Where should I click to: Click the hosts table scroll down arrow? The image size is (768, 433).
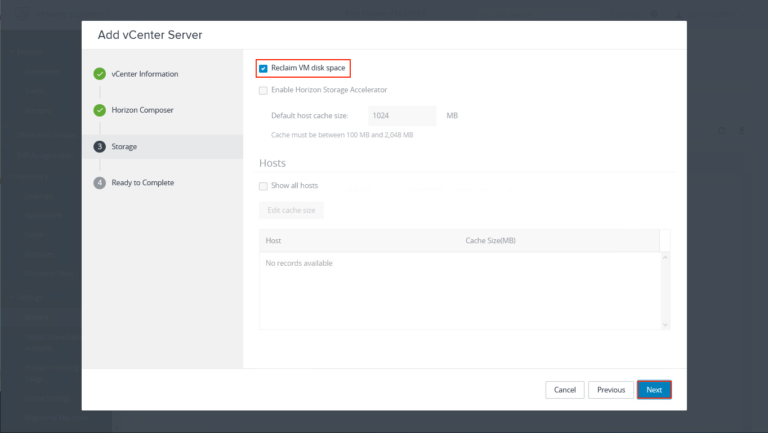665,324
